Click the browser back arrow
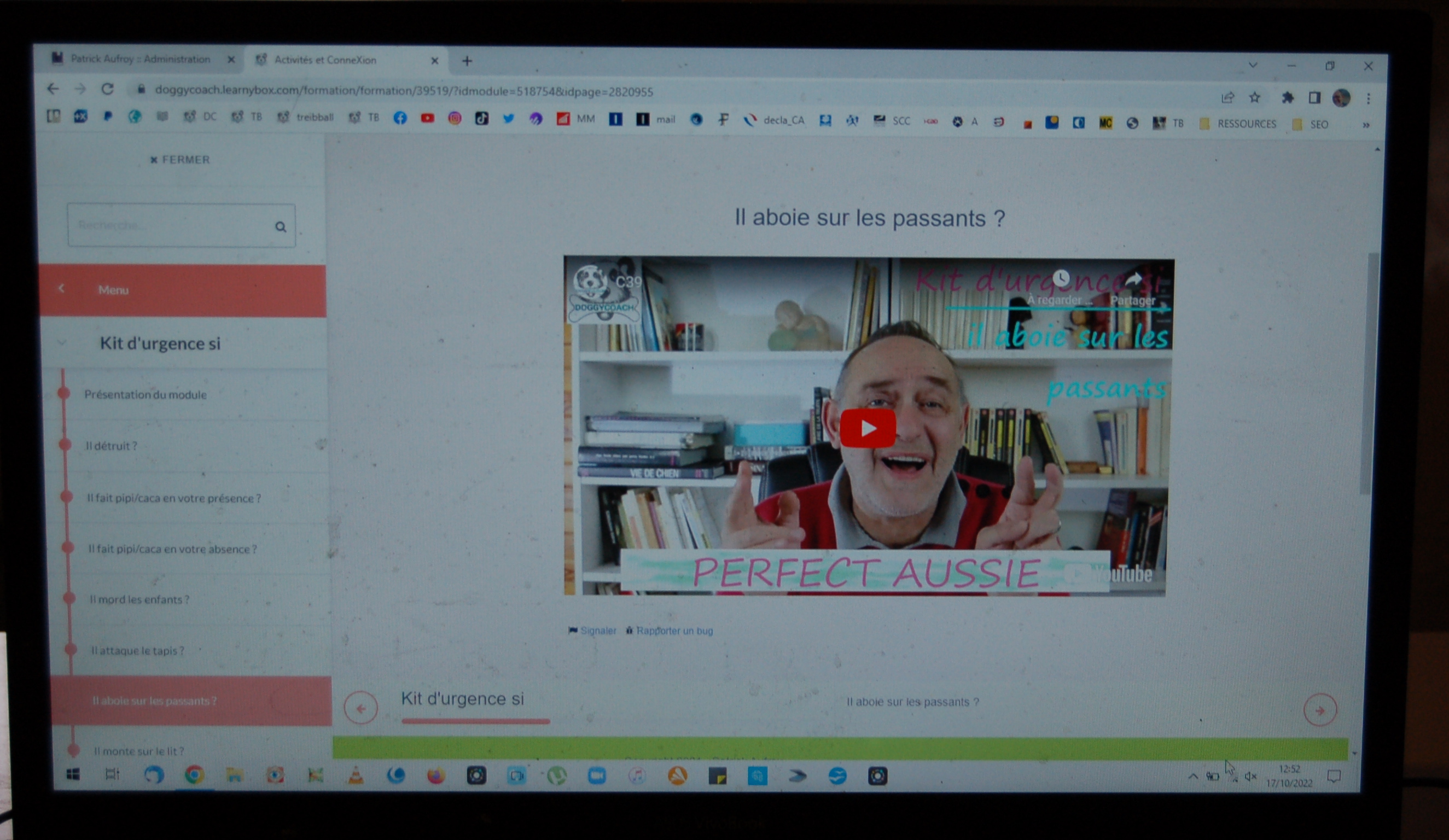Image resolution: width=1449 pixels, height=840 pixels. click(x=53, y=89)
